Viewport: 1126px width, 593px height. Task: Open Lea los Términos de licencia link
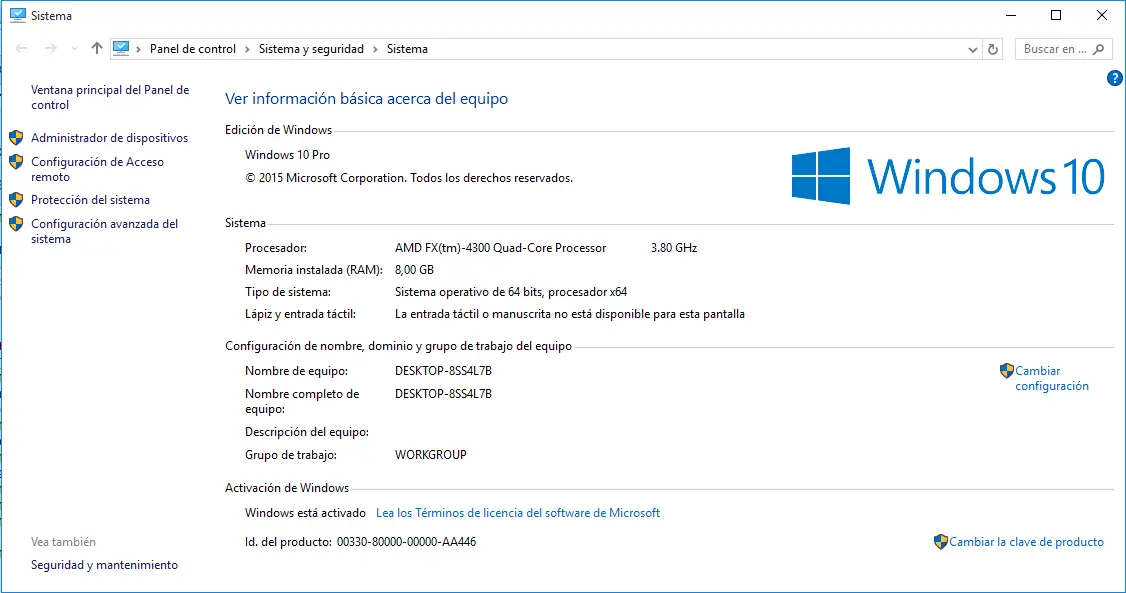click(x=518, y=513)
